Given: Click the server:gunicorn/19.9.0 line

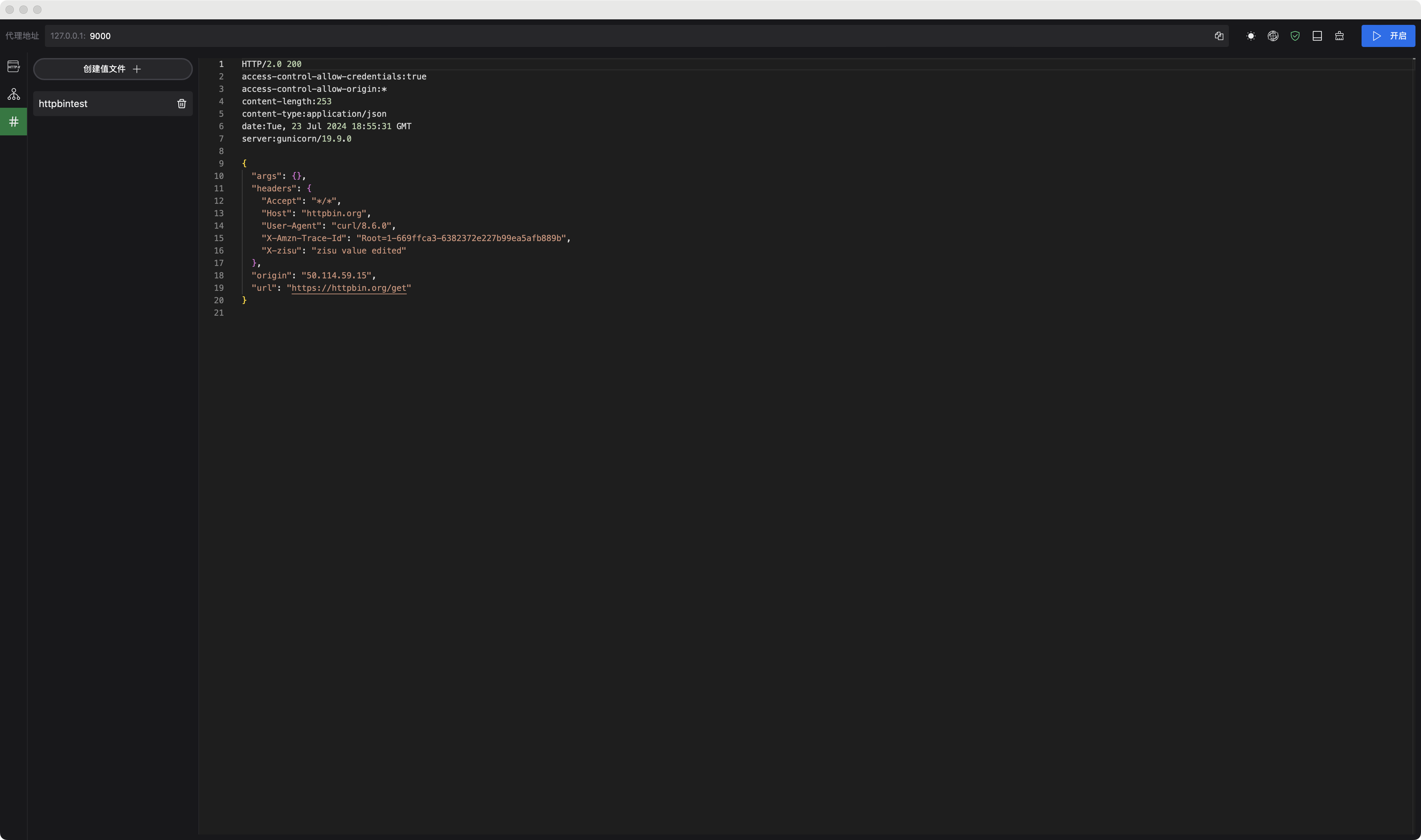Looking at the screenshot, I should (296, 139).
